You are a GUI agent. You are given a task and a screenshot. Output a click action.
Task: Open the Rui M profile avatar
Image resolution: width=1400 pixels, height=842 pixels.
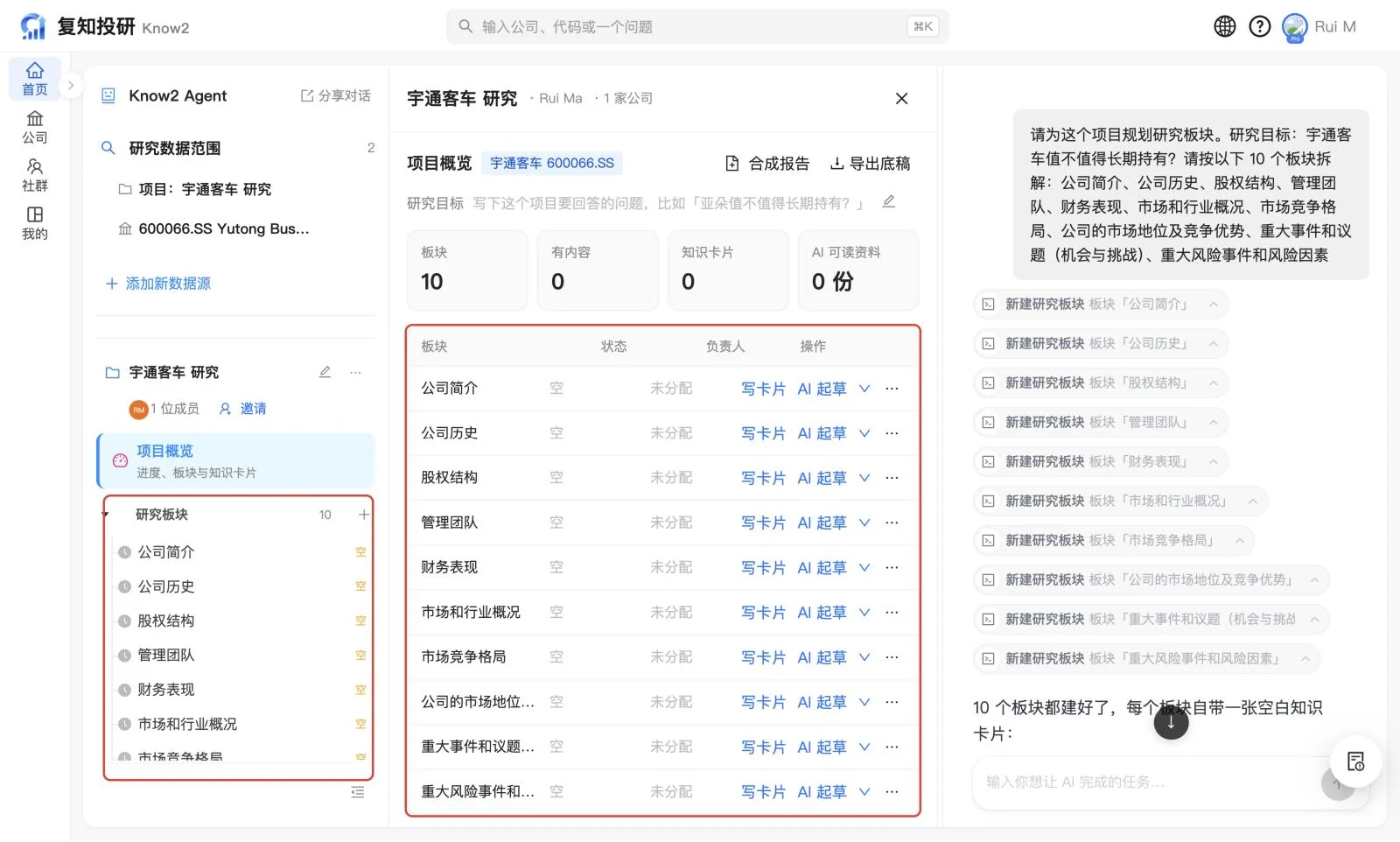pyautogui.click(x=1295, y=27)
